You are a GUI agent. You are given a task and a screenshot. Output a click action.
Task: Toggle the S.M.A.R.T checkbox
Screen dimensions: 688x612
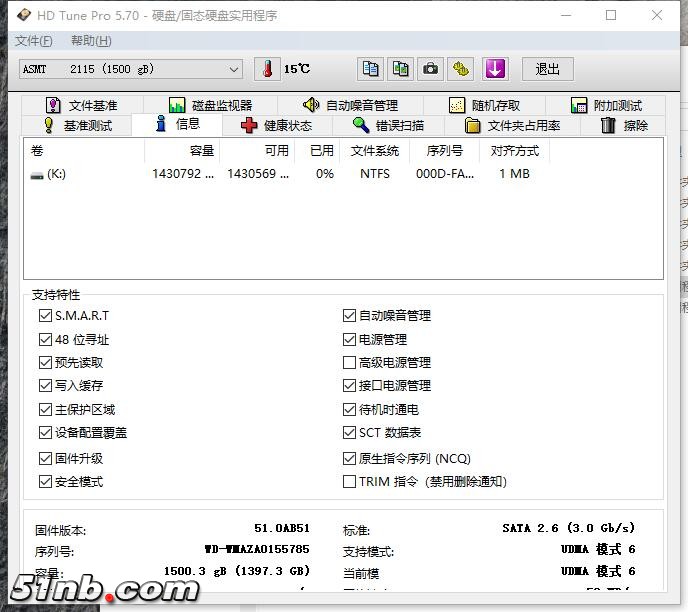pyautogui.click(x=45, y=315)
